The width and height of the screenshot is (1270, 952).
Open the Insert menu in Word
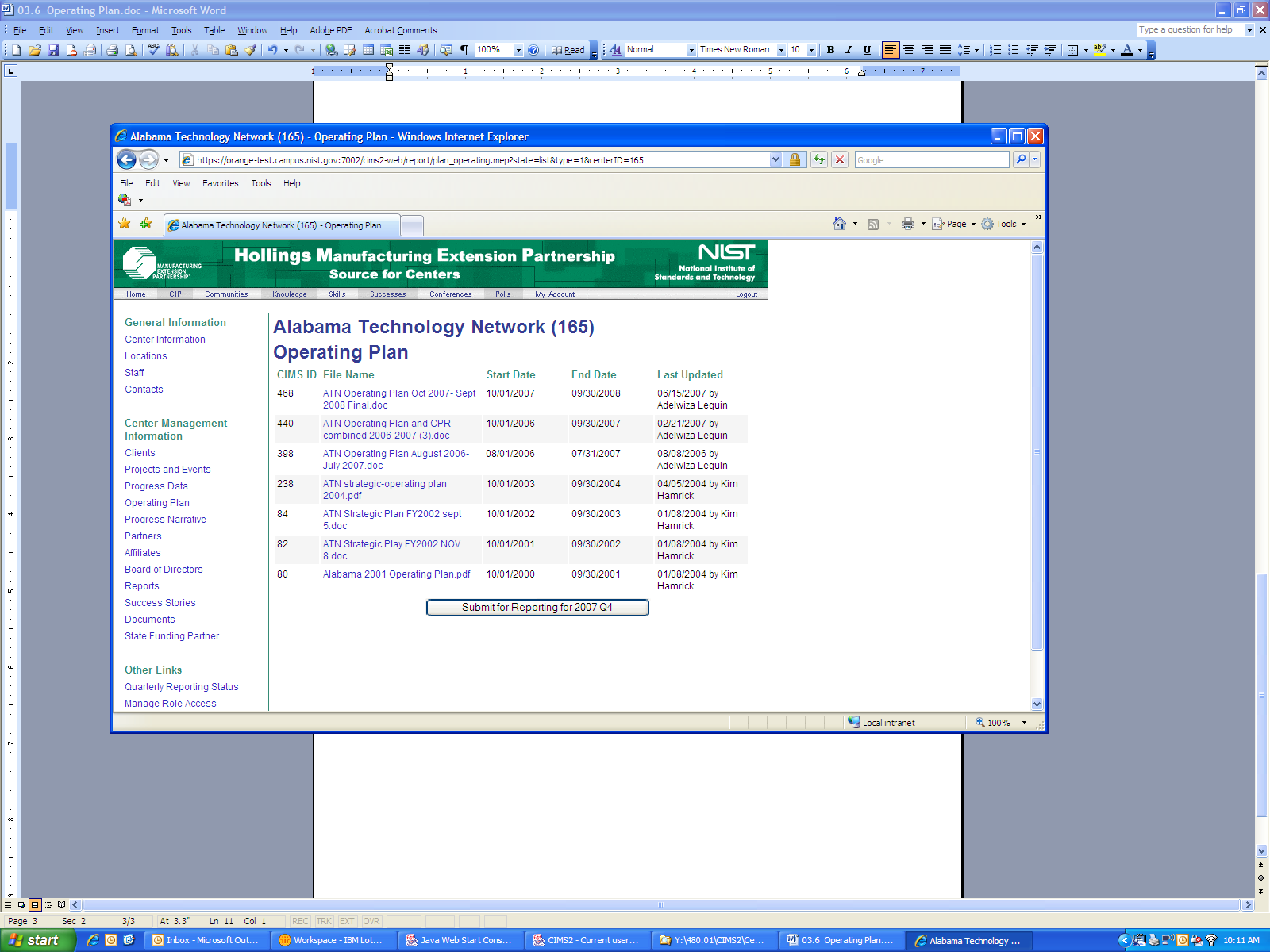[108, 30]
